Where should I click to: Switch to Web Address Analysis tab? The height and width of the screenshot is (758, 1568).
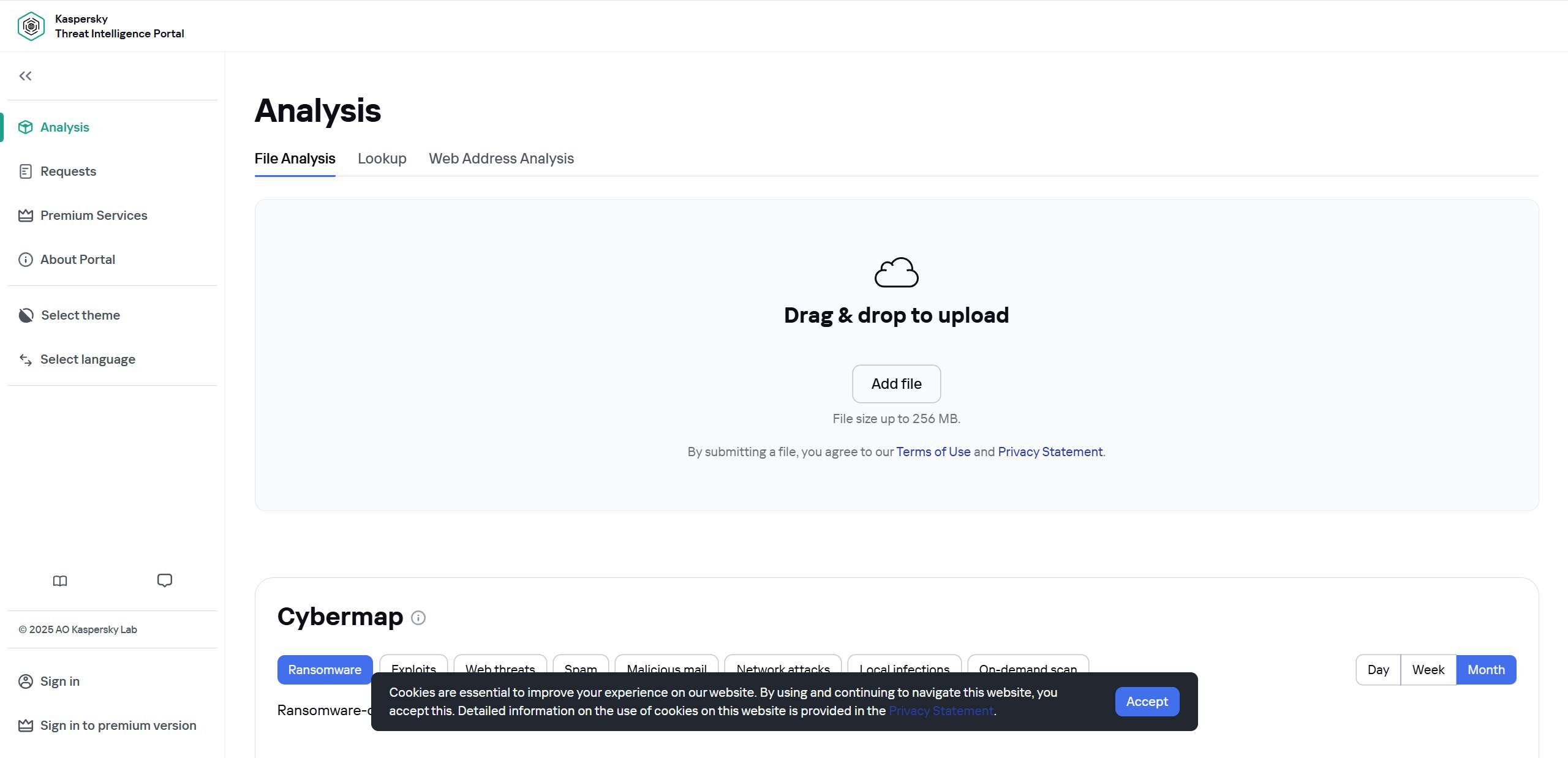pyautogui.click(x=501, y=159)
